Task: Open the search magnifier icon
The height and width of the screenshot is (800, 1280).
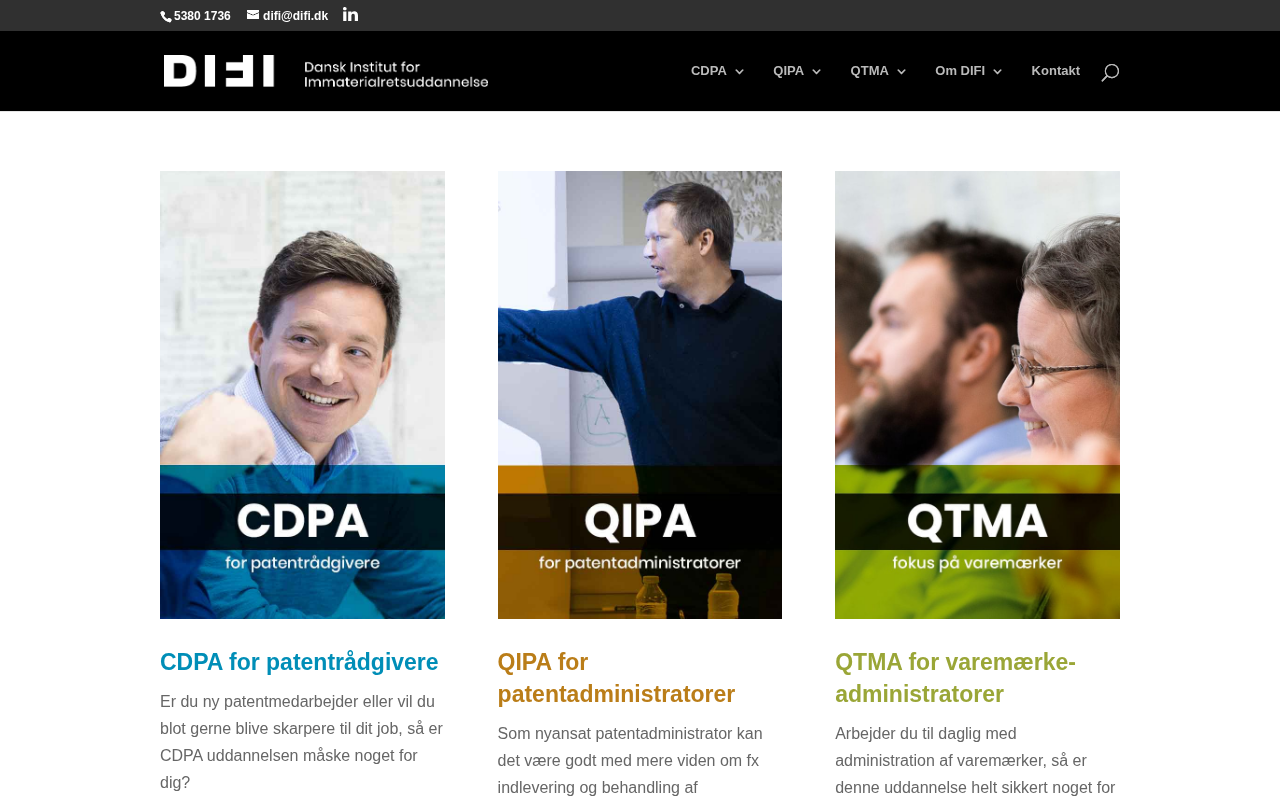Action: tap(1110, 72)
